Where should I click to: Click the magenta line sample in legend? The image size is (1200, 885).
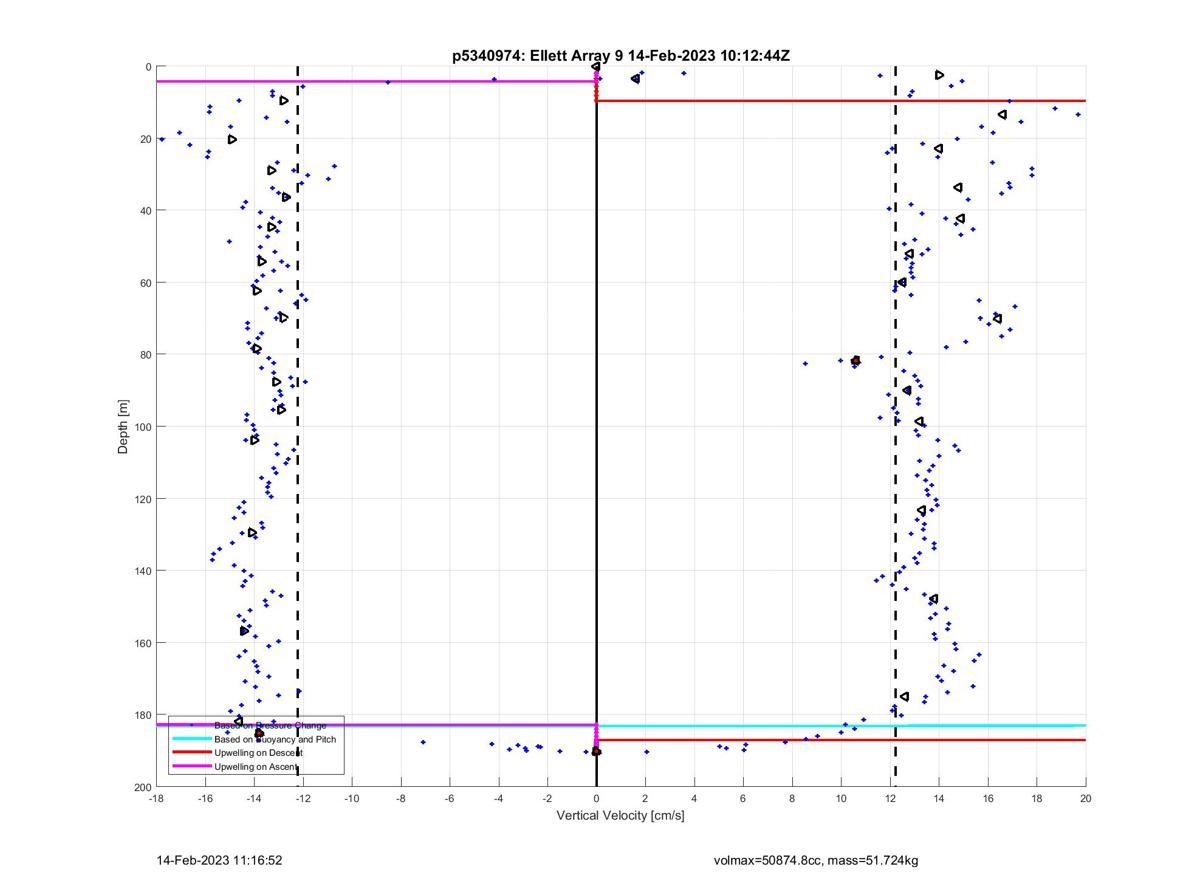click(191, 766)
